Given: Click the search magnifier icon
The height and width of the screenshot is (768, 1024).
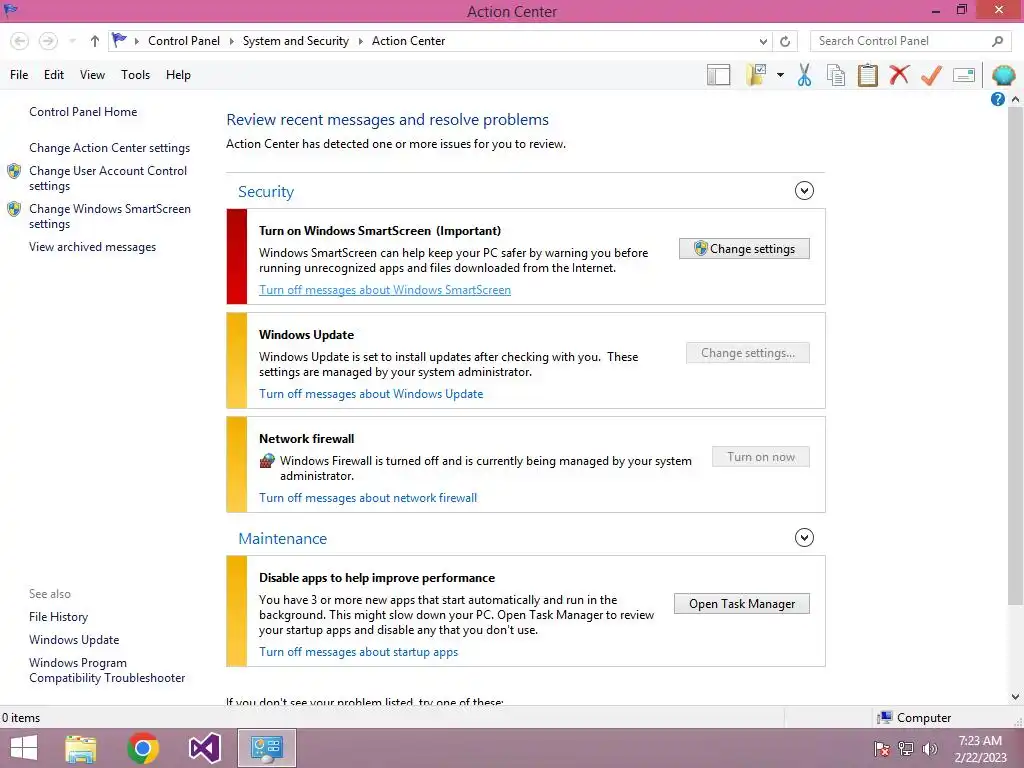Looking at the screenshot, I should pyautogui.click(x=997, y=41).
